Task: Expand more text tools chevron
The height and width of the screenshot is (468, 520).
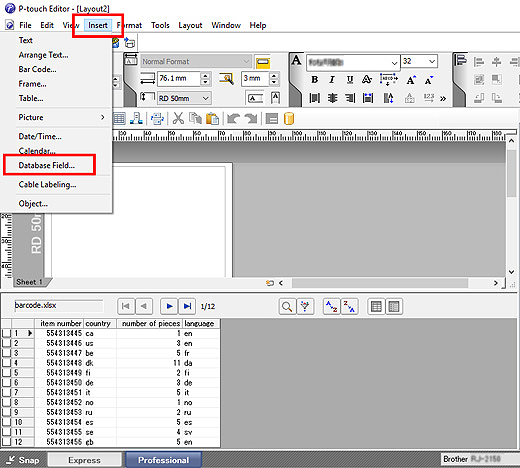Action: point(443,99)
